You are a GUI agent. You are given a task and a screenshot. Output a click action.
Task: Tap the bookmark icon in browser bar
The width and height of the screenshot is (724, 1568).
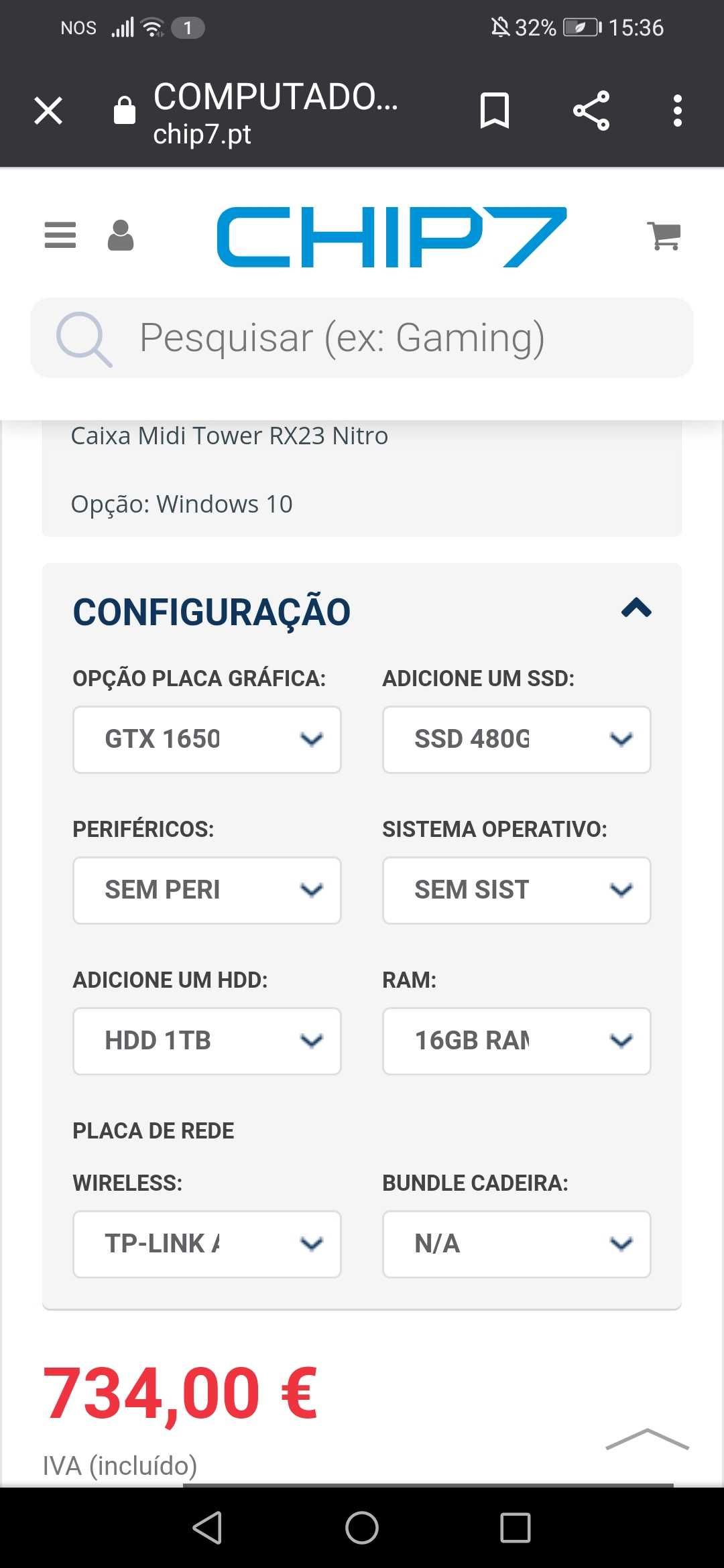coord(495,111)
